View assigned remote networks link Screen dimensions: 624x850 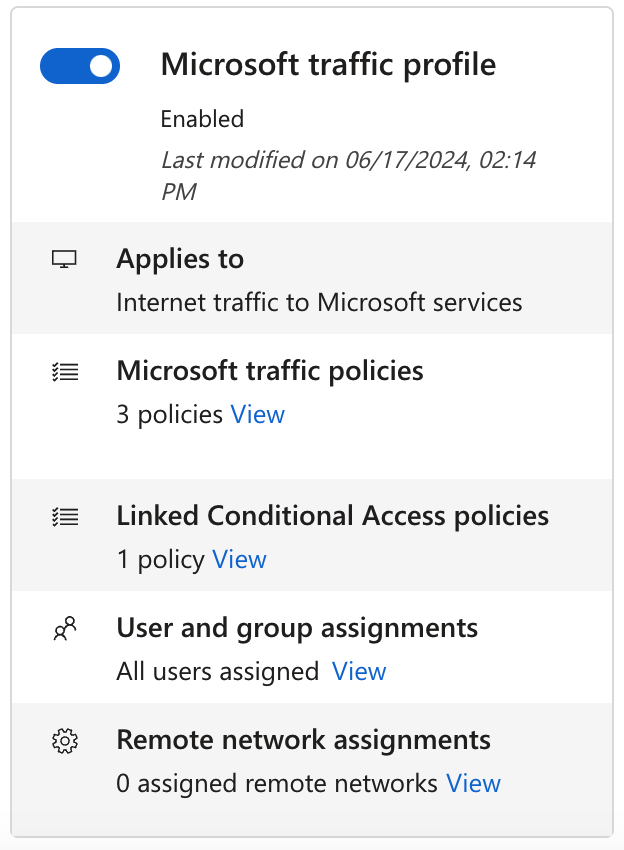473,783
